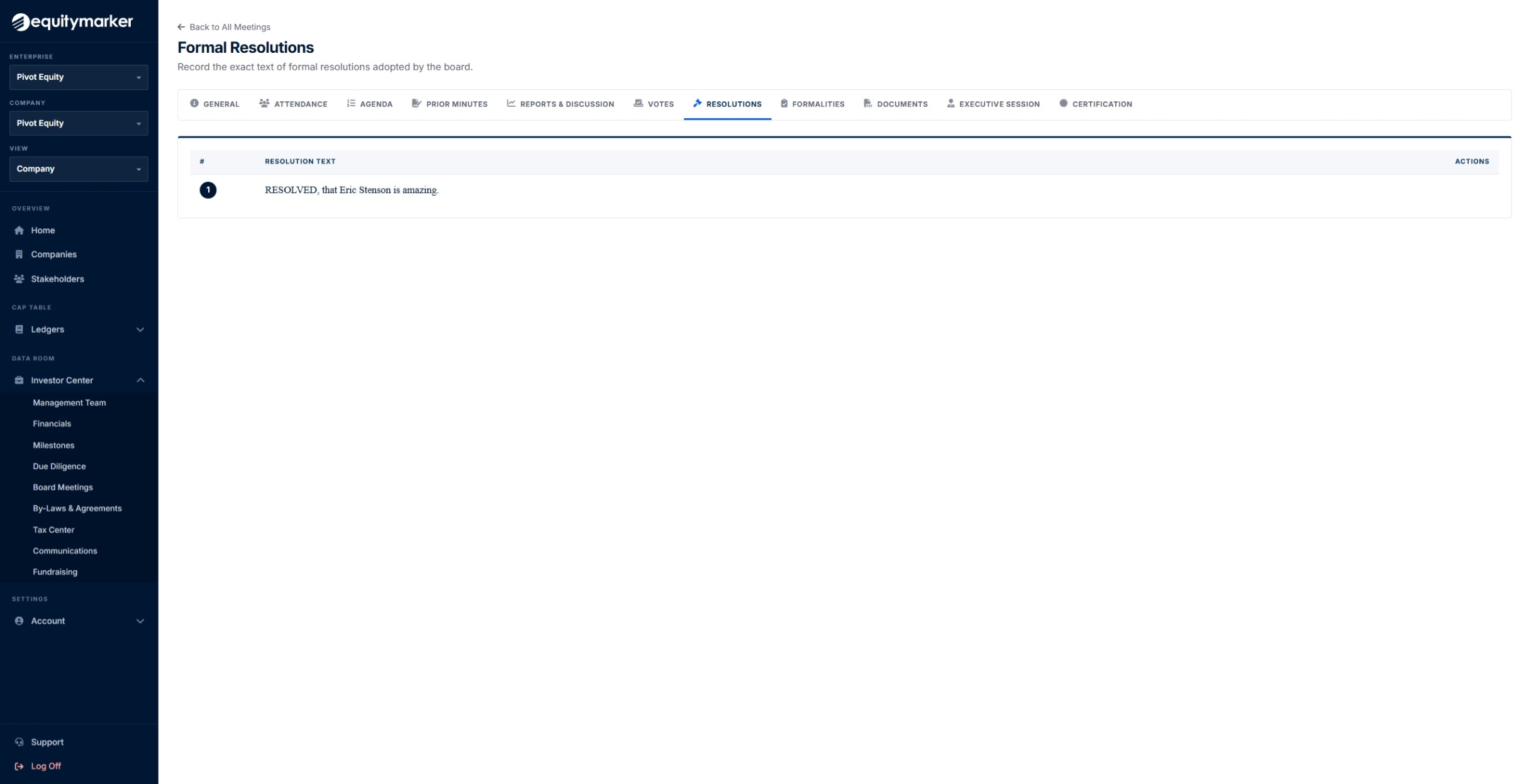Open the Documents tab
The image size is (1531, 784).
(896, 104)
